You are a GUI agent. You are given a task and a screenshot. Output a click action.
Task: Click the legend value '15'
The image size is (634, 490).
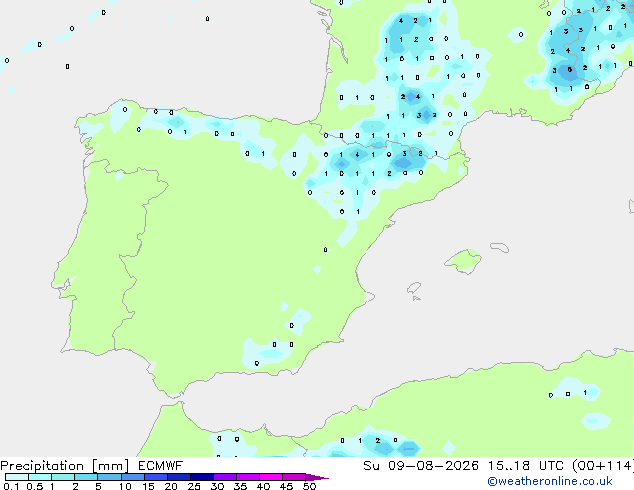pyautogui.click(x=148, y=486)
